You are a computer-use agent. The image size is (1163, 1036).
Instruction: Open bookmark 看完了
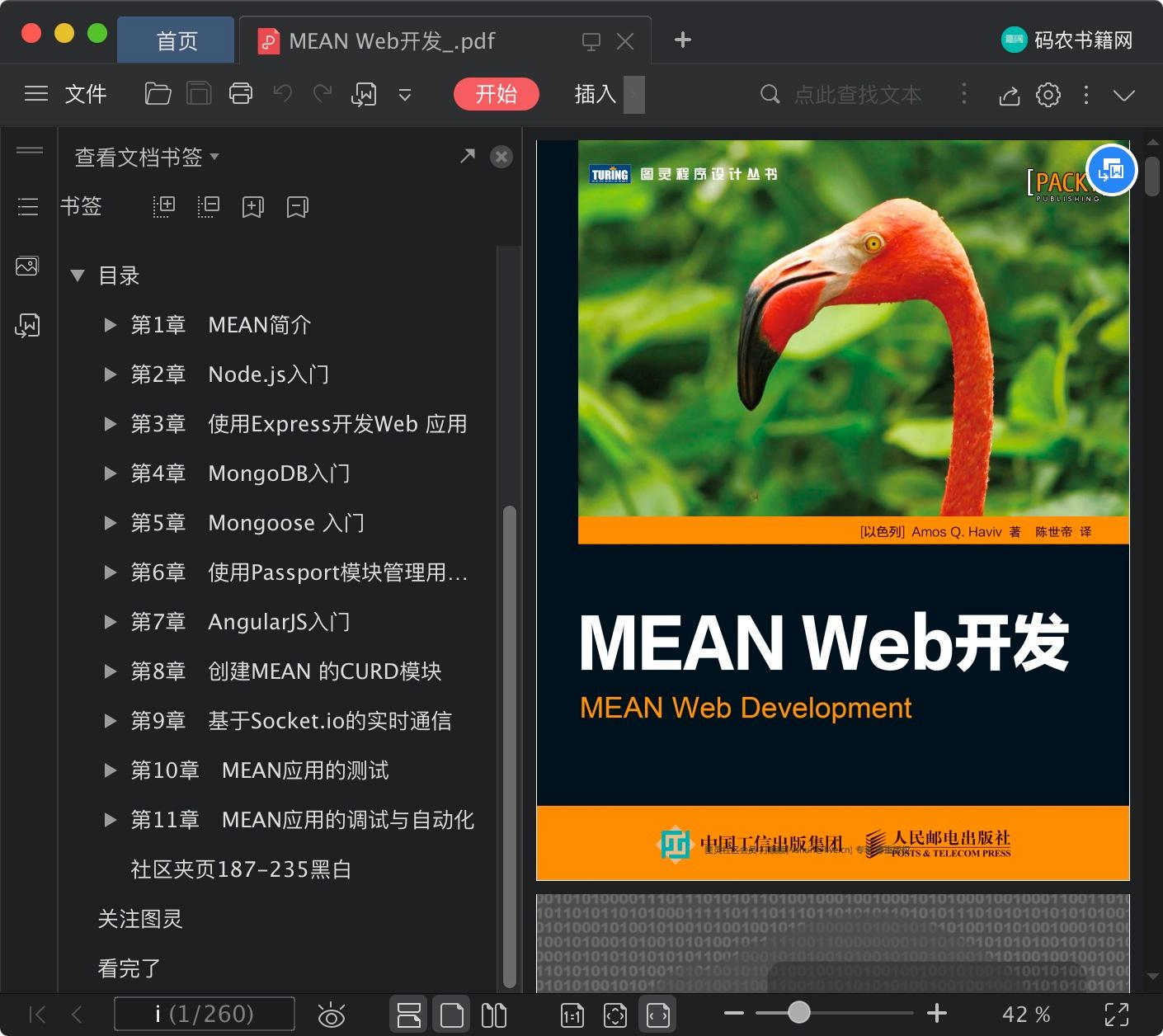[129, 968]
